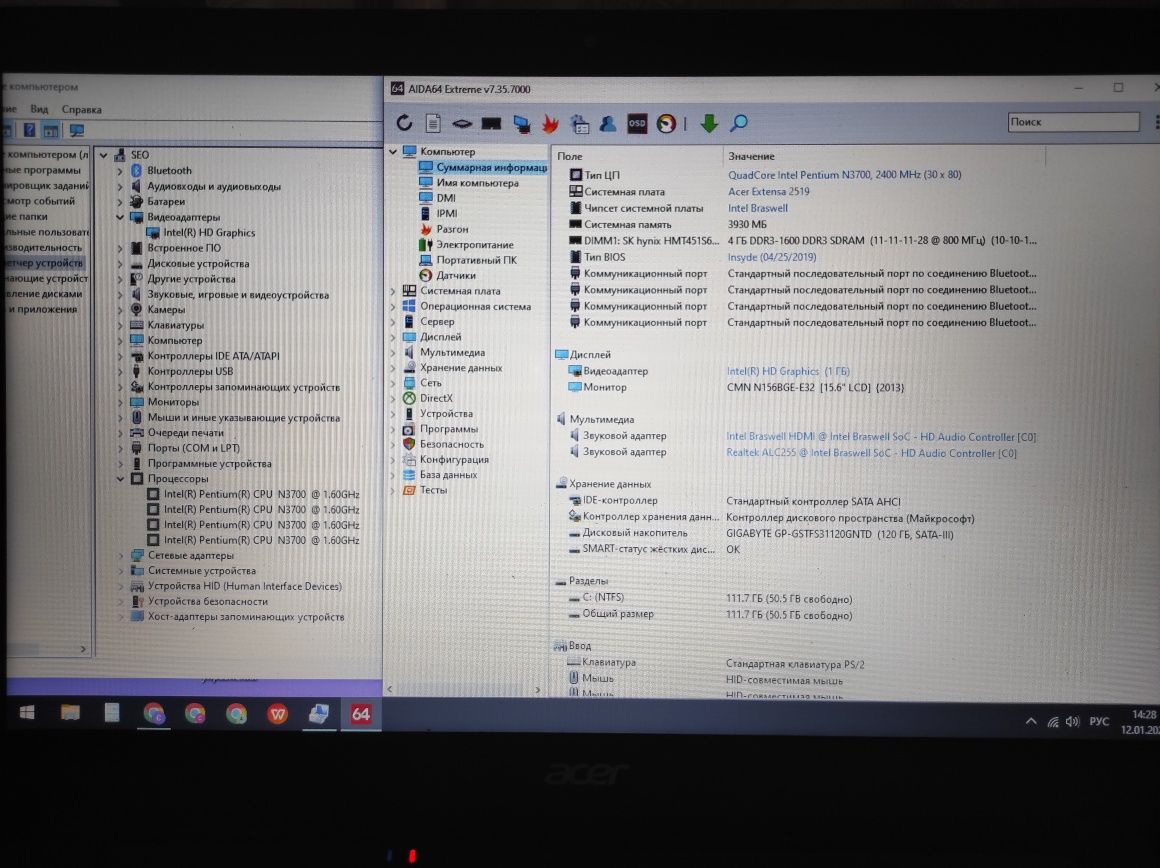Collapse Видеоадаптеры in Device Manager
Image resolution: width=1160 pixels, height=868 pixels.
click(120, 217)
